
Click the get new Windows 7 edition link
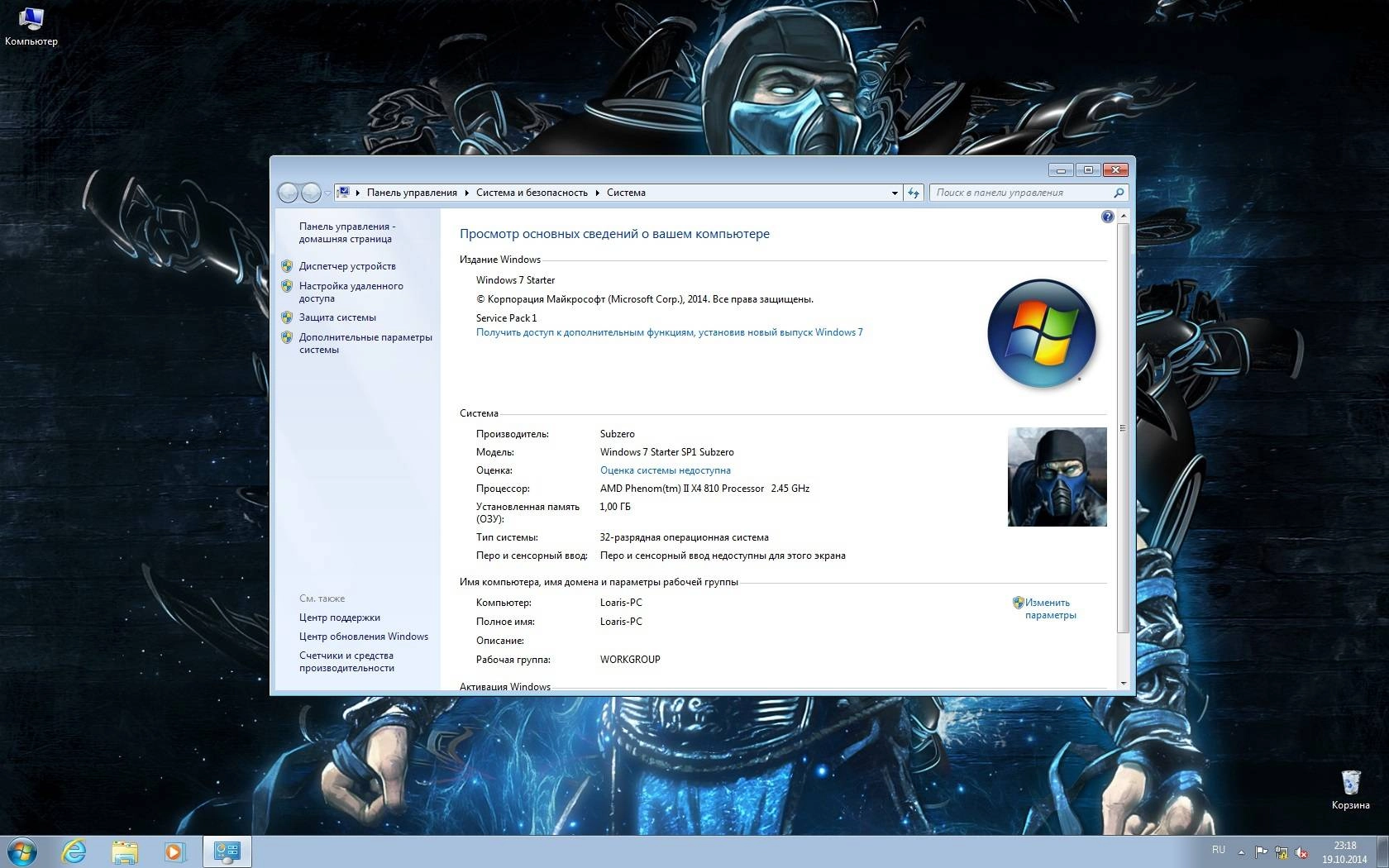pyautogui.click(x=669, y=332)
